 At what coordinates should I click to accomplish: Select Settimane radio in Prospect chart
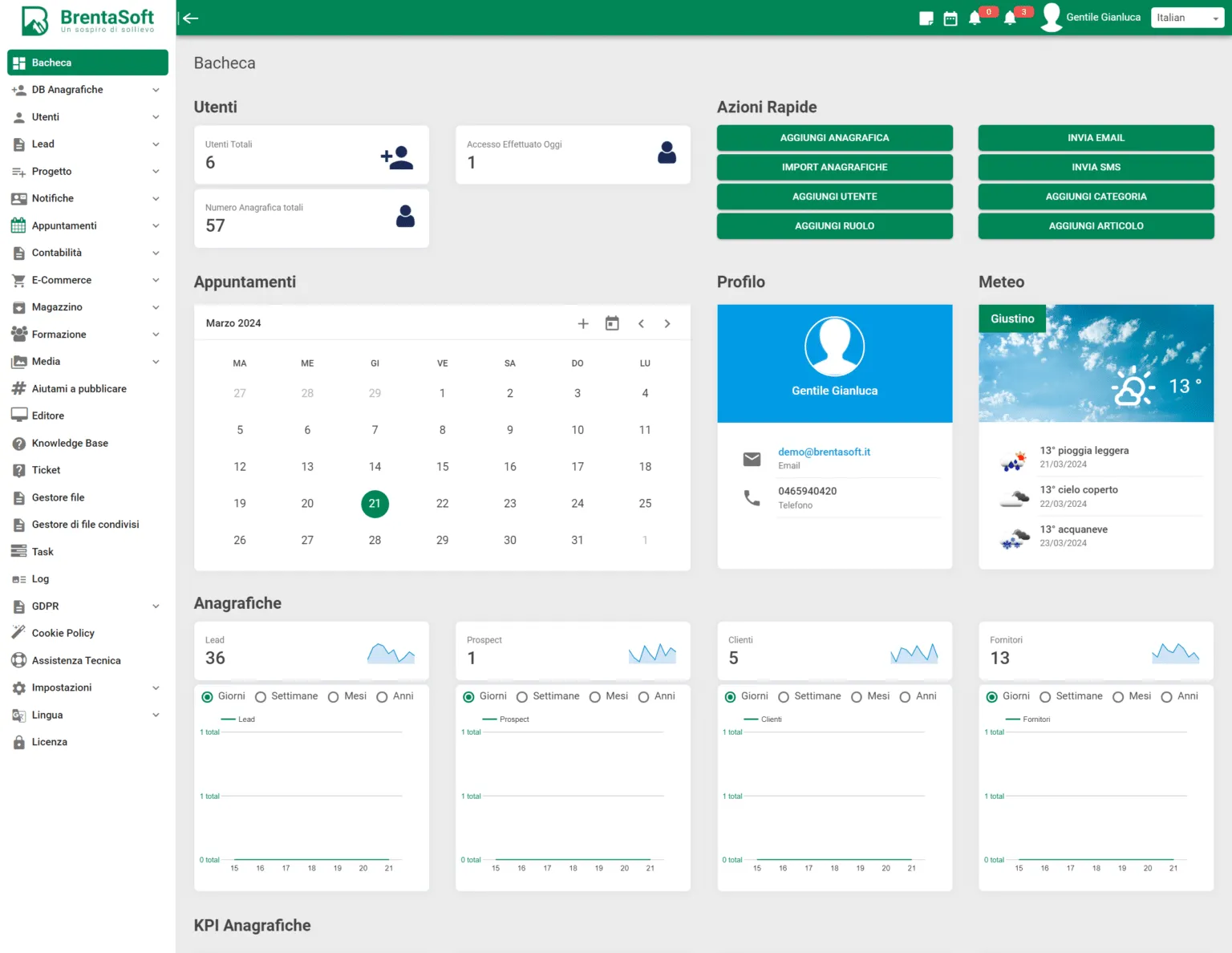(522, 697)
